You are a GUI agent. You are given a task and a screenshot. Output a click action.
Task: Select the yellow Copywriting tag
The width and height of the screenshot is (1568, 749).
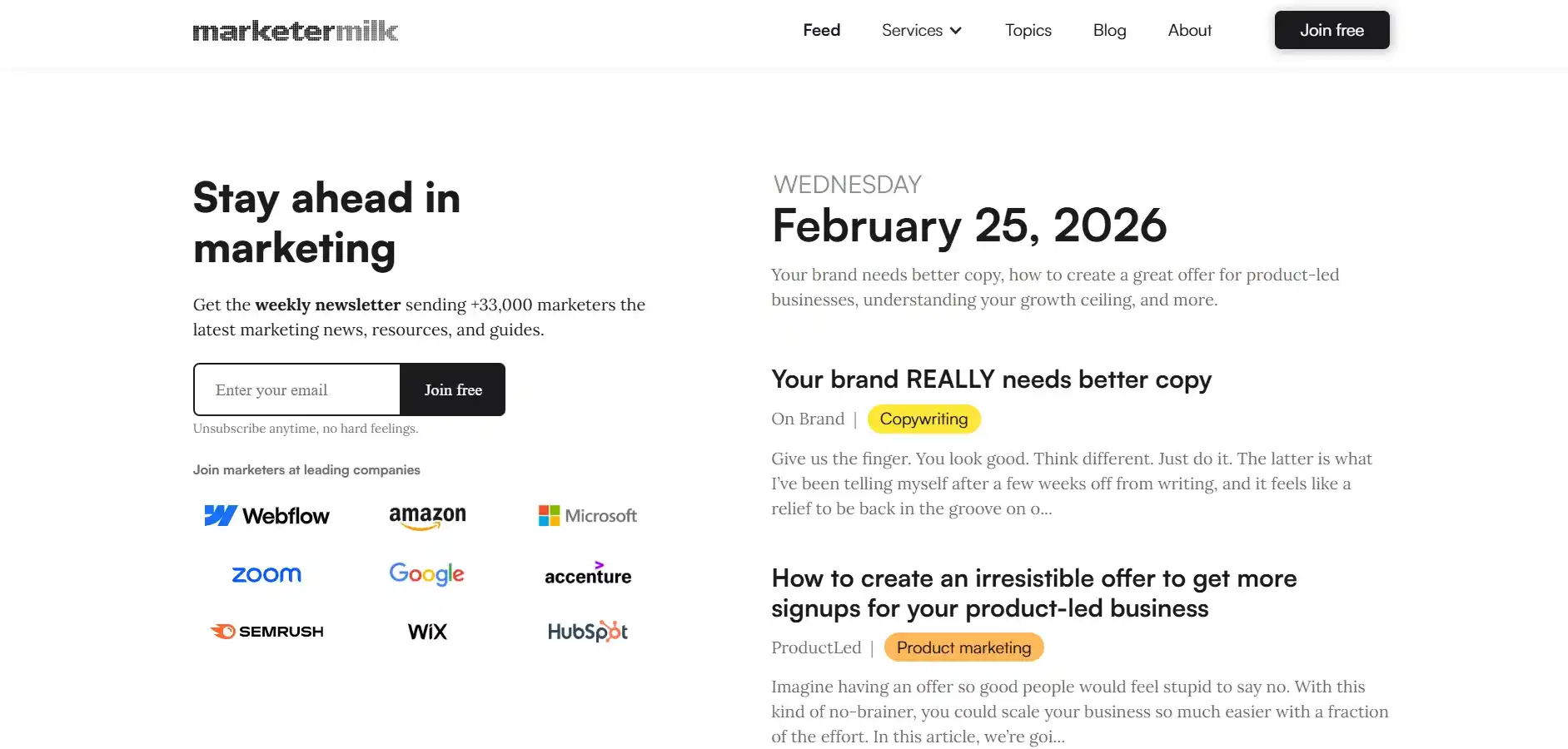point(923,419)
